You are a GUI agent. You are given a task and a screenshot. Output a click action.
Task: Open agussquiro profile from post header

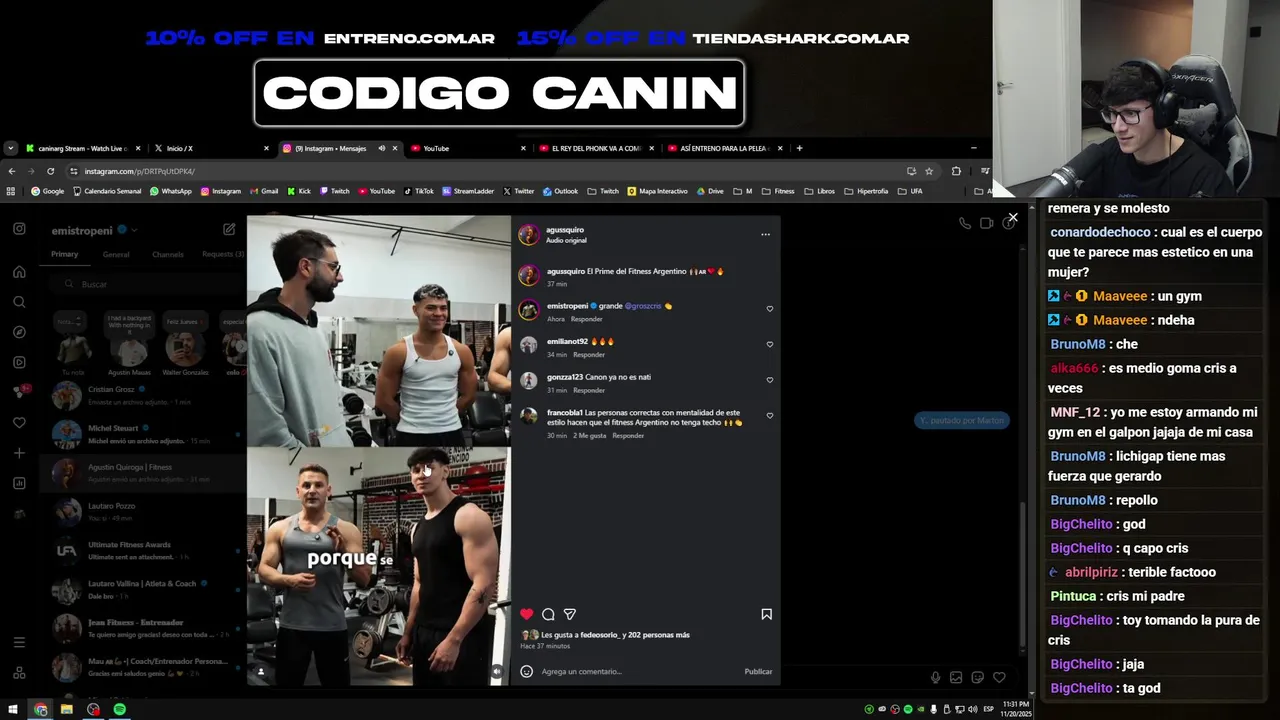coord(565,230)
